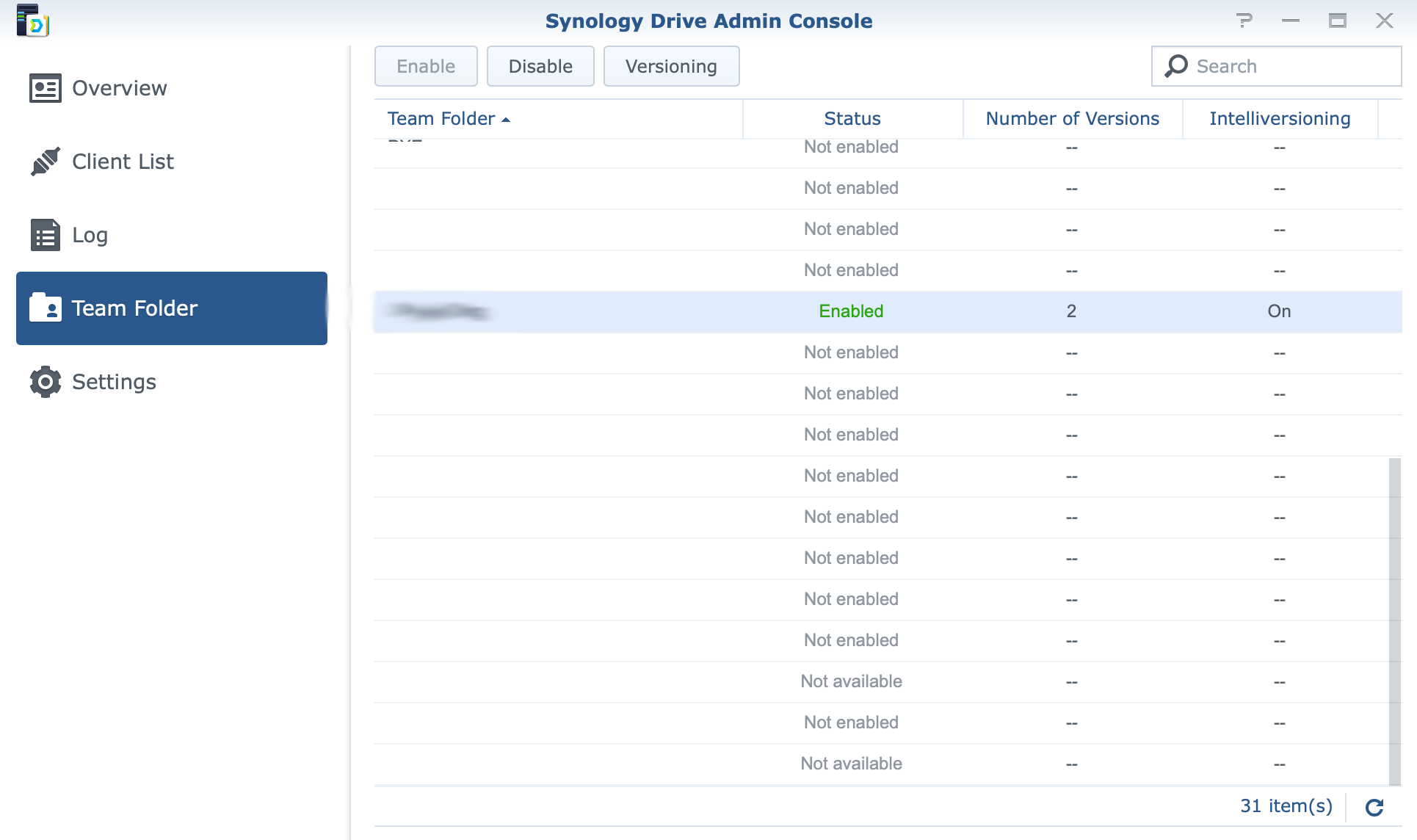The image size is (1417, 840).
Task: Click the Settings gear icon
Action: click(45, 382)
